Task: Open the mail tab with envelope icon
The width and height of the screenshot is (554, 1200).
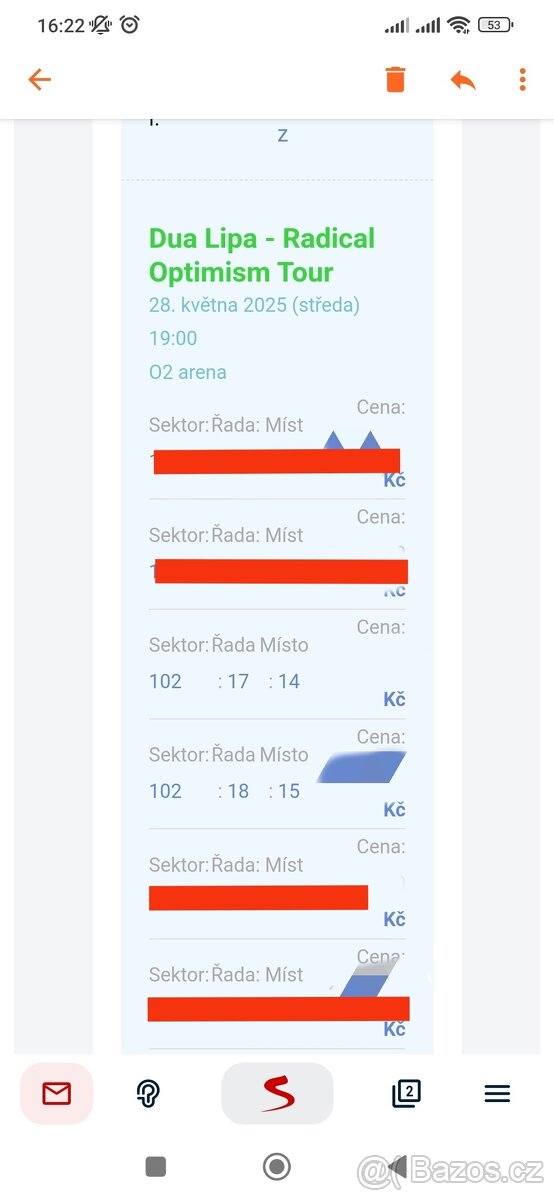Action: 57,1094
